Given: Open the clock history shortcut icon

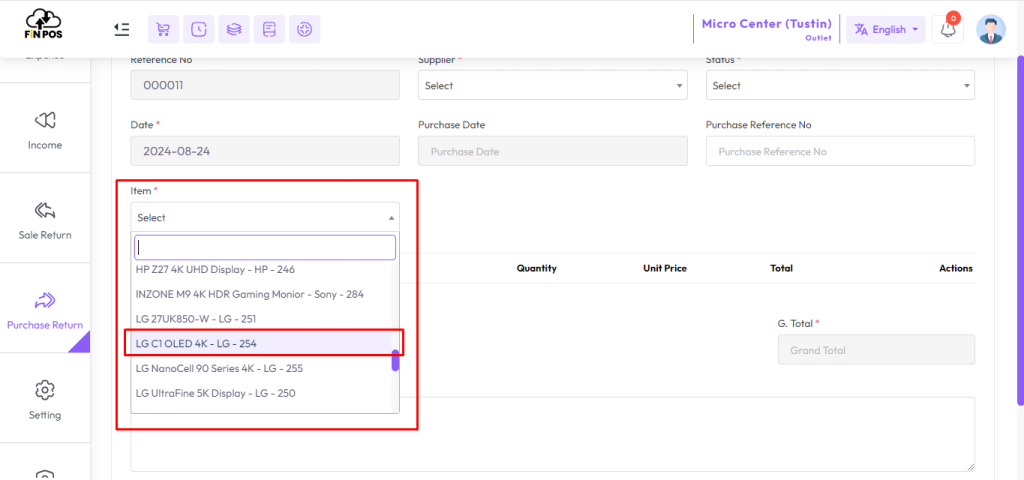Looking at the screenshot, I should pos(199,29).
